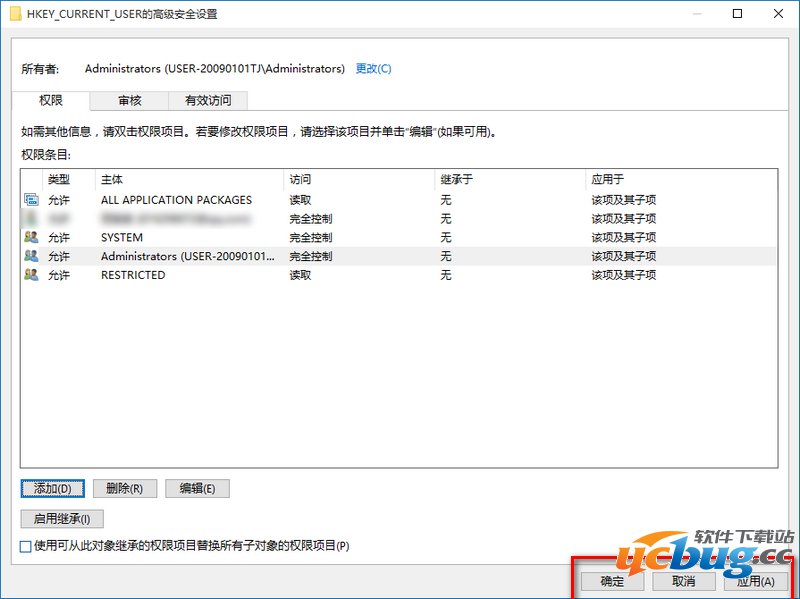This screenshot has height=599, width=800.
Task: Click 启用继承(I) button
Action: pyautogui.click(x=62, y=519)
